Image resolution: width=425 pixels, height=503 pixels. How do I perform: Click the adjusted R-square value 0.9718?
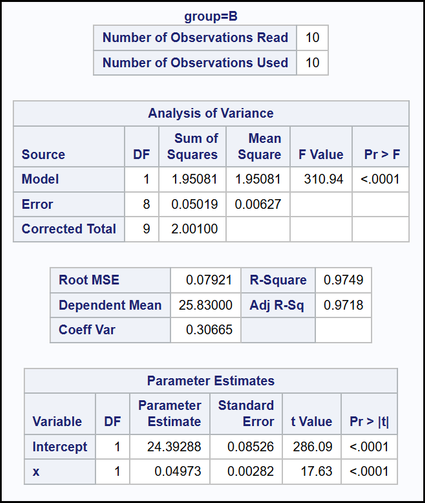point(343,305)
